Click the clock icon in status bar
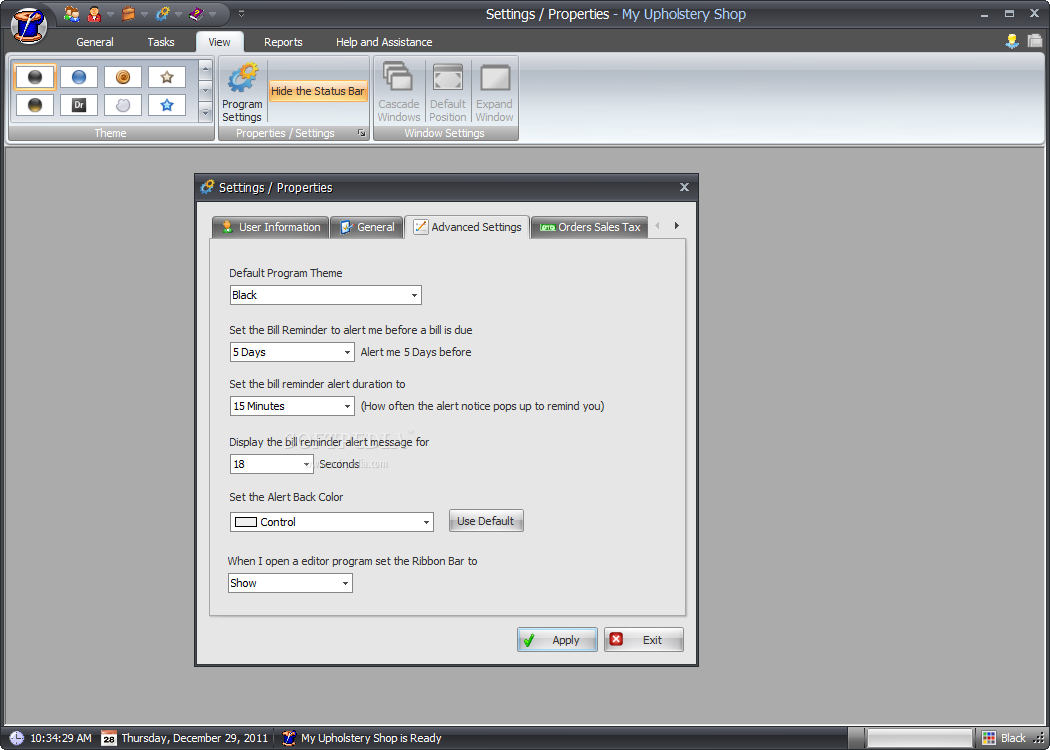 click(16, 738)
